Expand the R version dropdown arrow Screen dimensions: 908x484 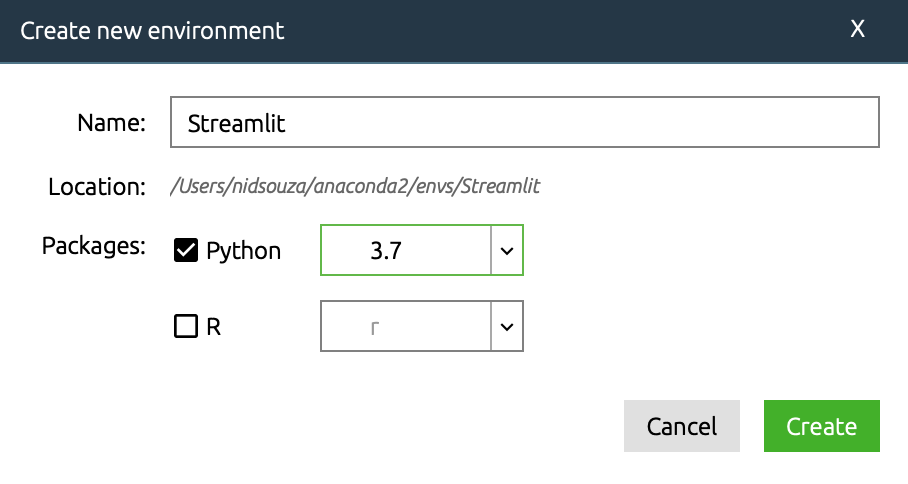(507, 327)
